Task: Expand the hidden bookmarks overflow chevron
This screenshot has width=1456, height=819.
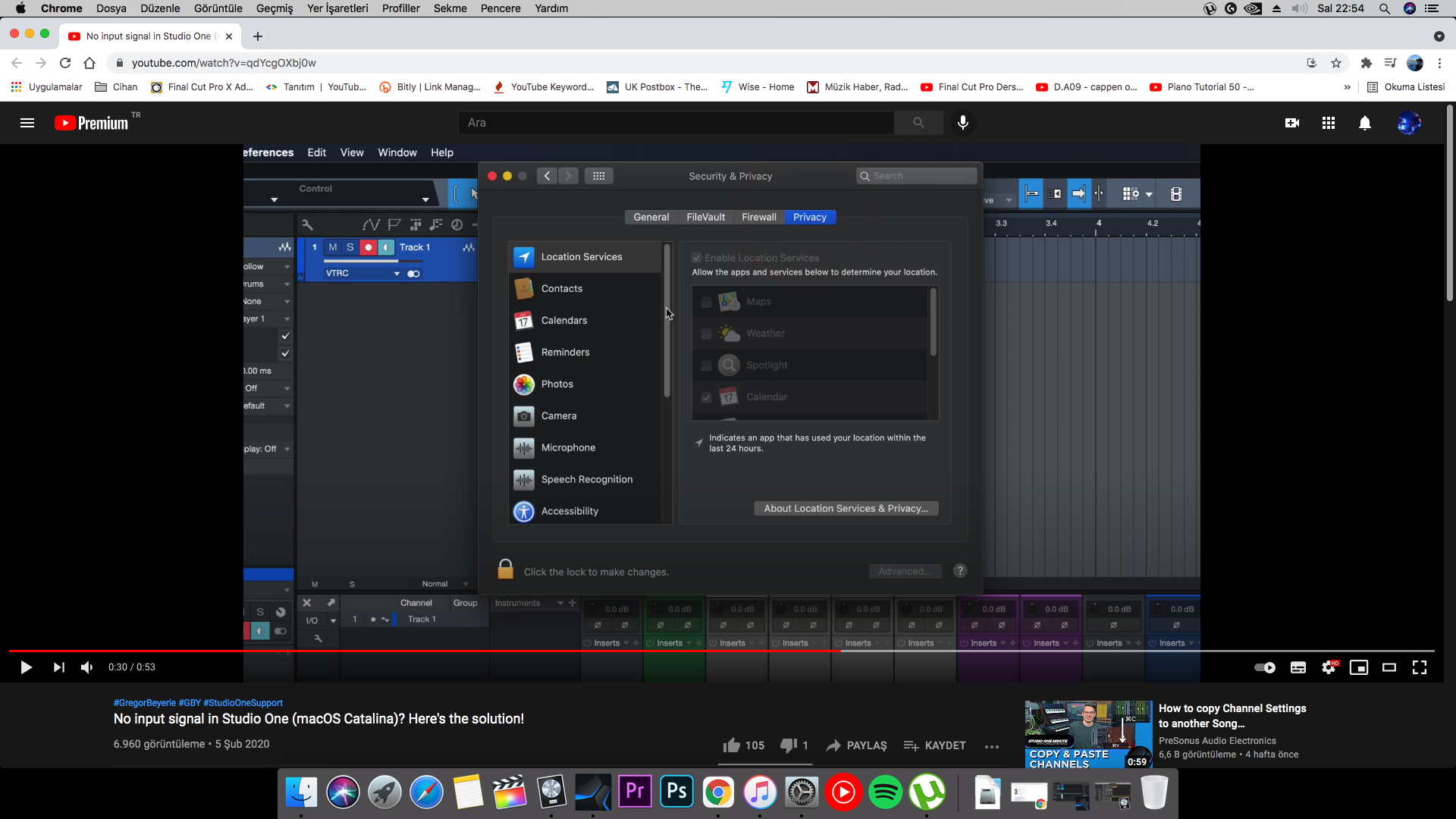Action: [1347, 87]
